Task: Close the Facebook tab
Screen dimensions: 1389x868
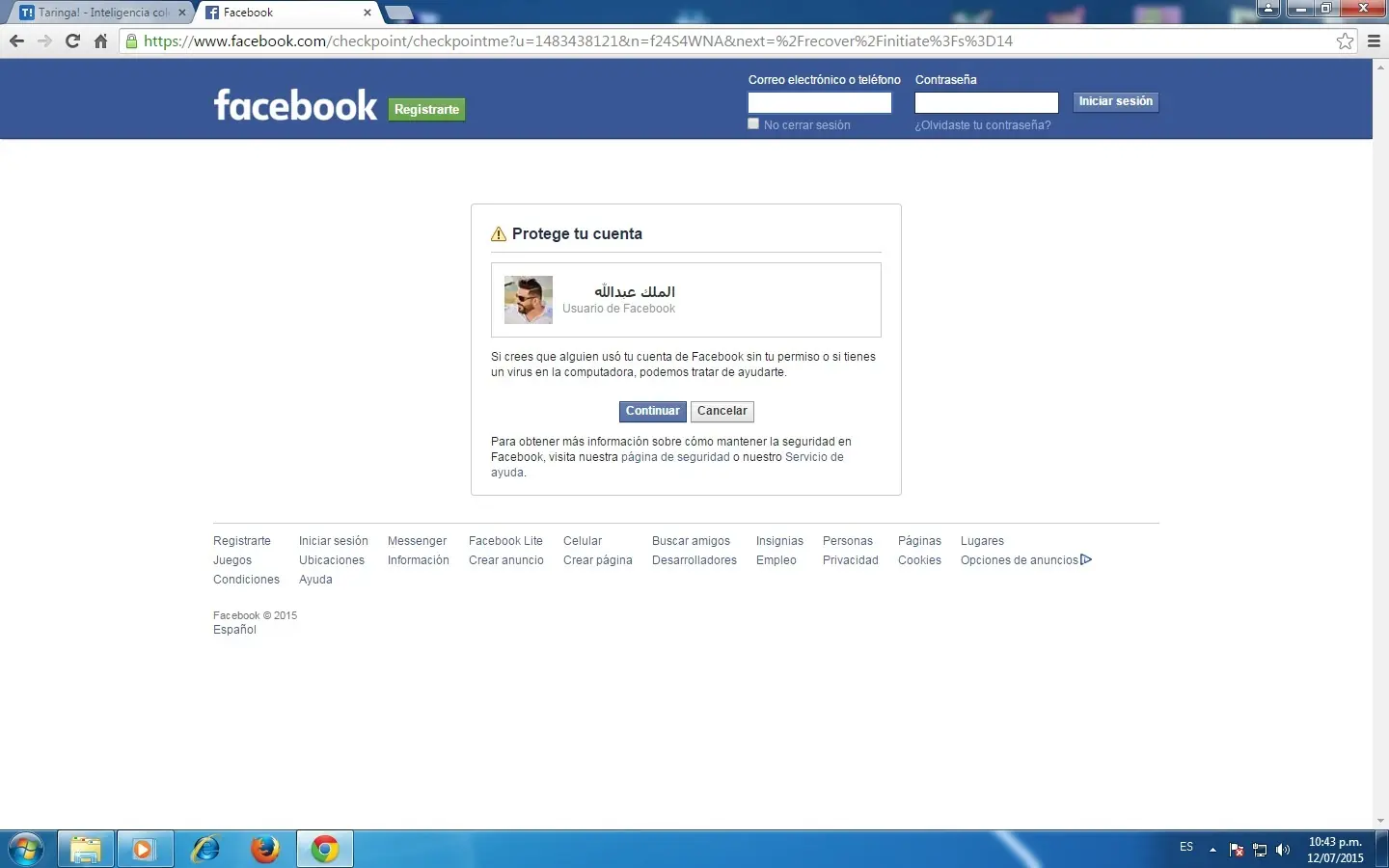Action: [x=368, y=13]
